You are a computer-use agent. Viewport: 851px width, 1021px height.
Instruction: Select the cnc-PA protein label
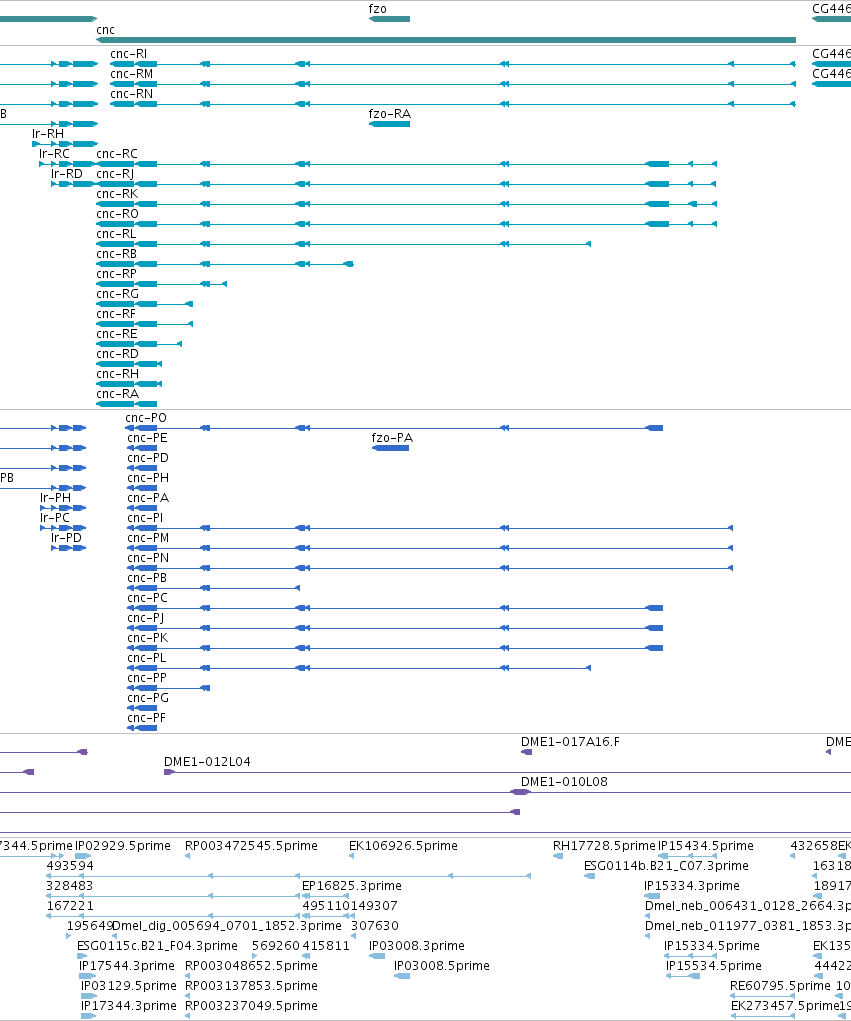[148, 498]
